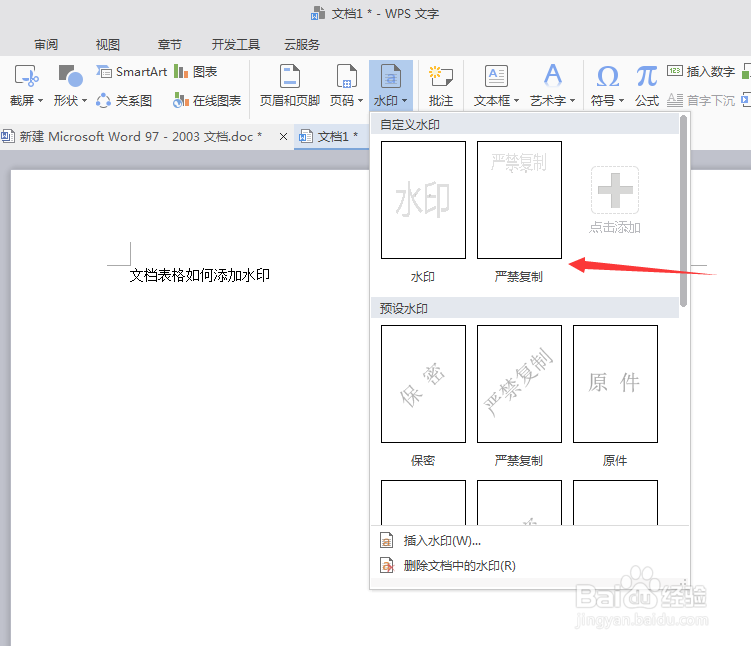Image resolution: width=751 pixels, height=646 pixels.
Task: Click the 符号 omega symbol icon
Action: pos(607,76)
